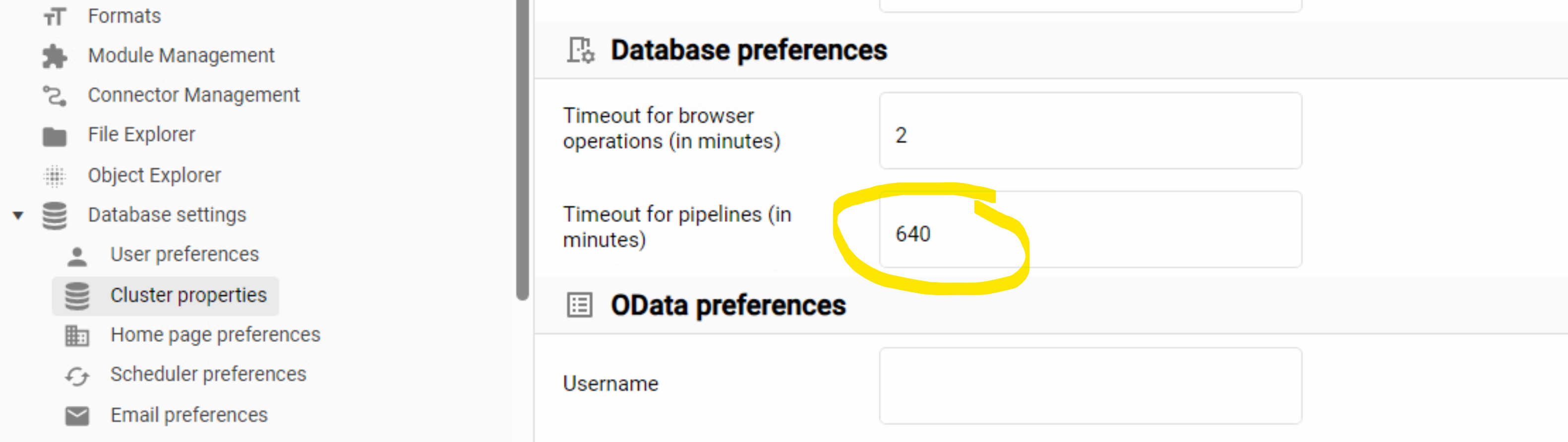Open Home page preferences
1568x442 pixels.
215,335
